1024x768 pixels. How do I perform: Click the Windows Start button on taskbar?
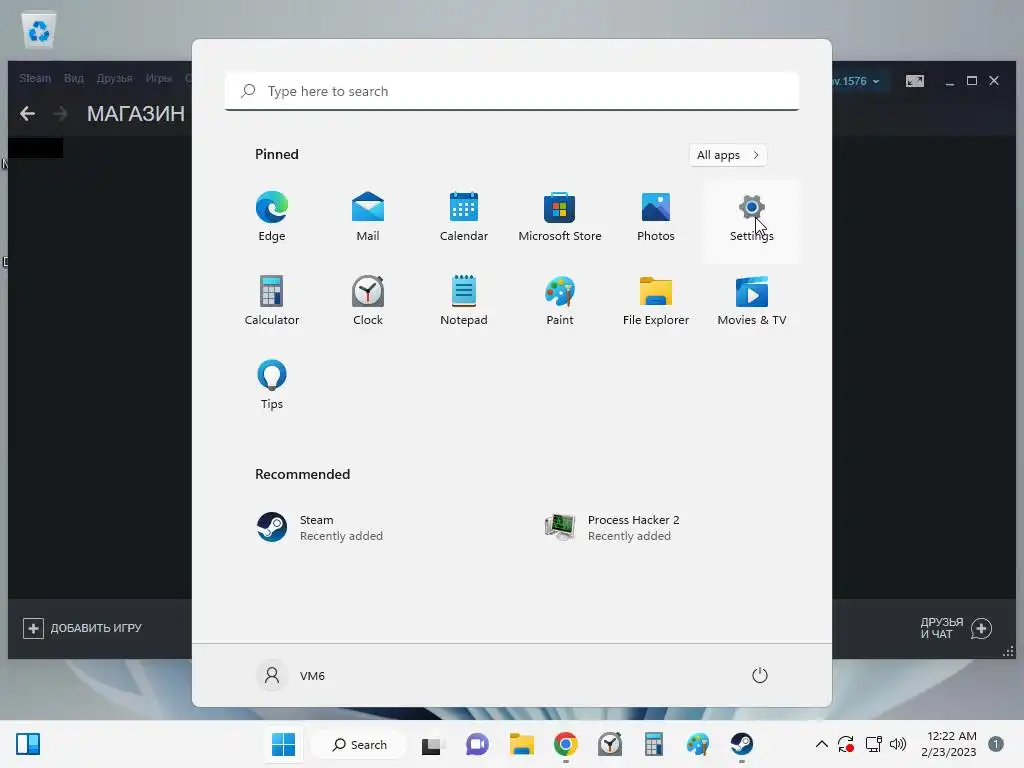pos(283,744)
